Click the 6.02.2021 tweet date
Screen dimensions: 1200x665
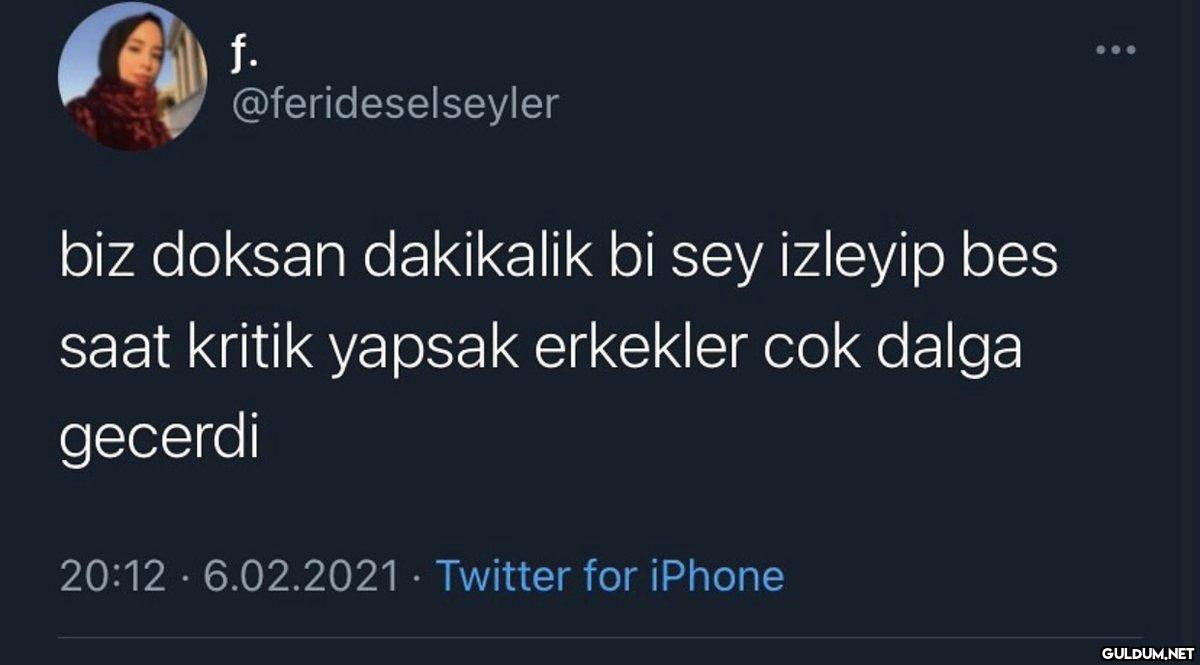[302, 577]
